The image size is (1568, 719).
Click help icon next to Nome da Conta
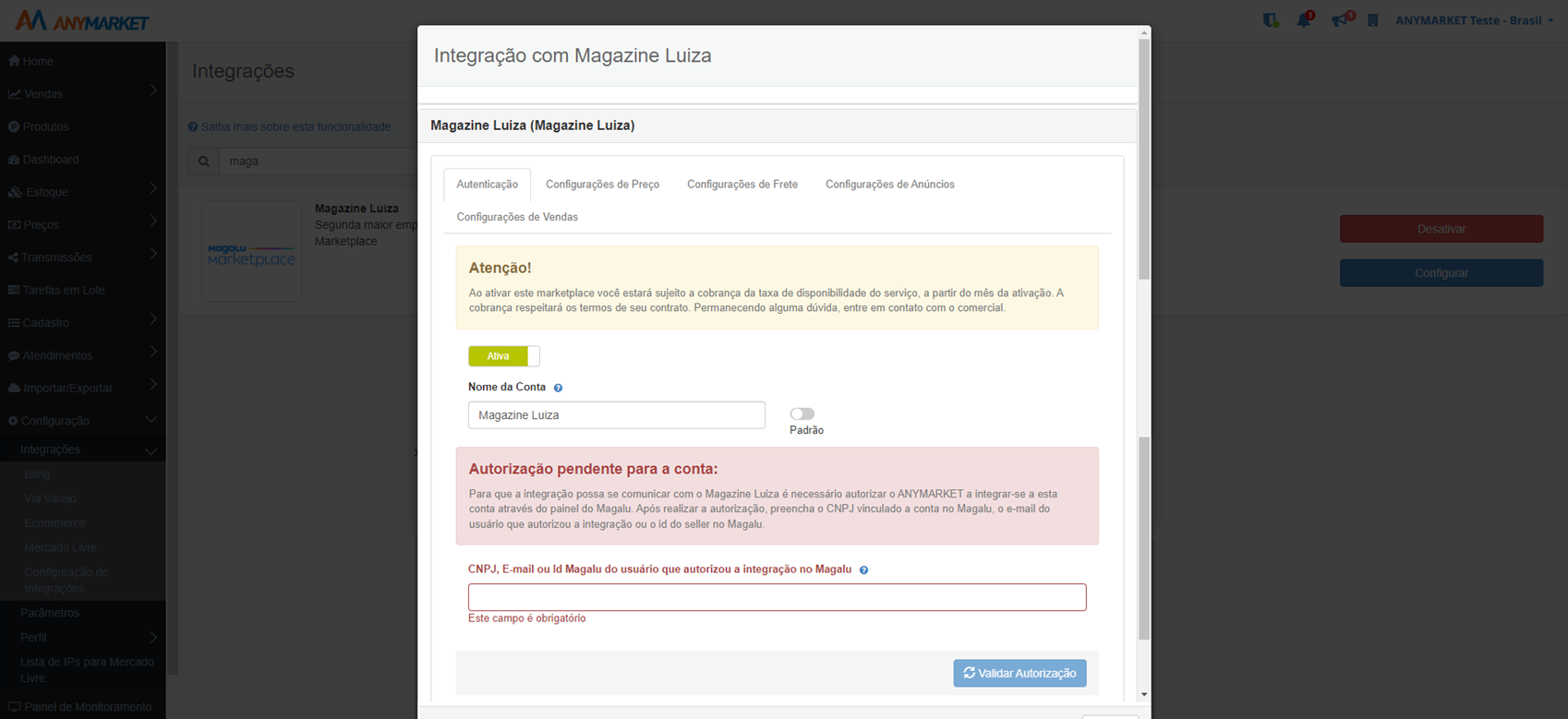click(558, 388)
